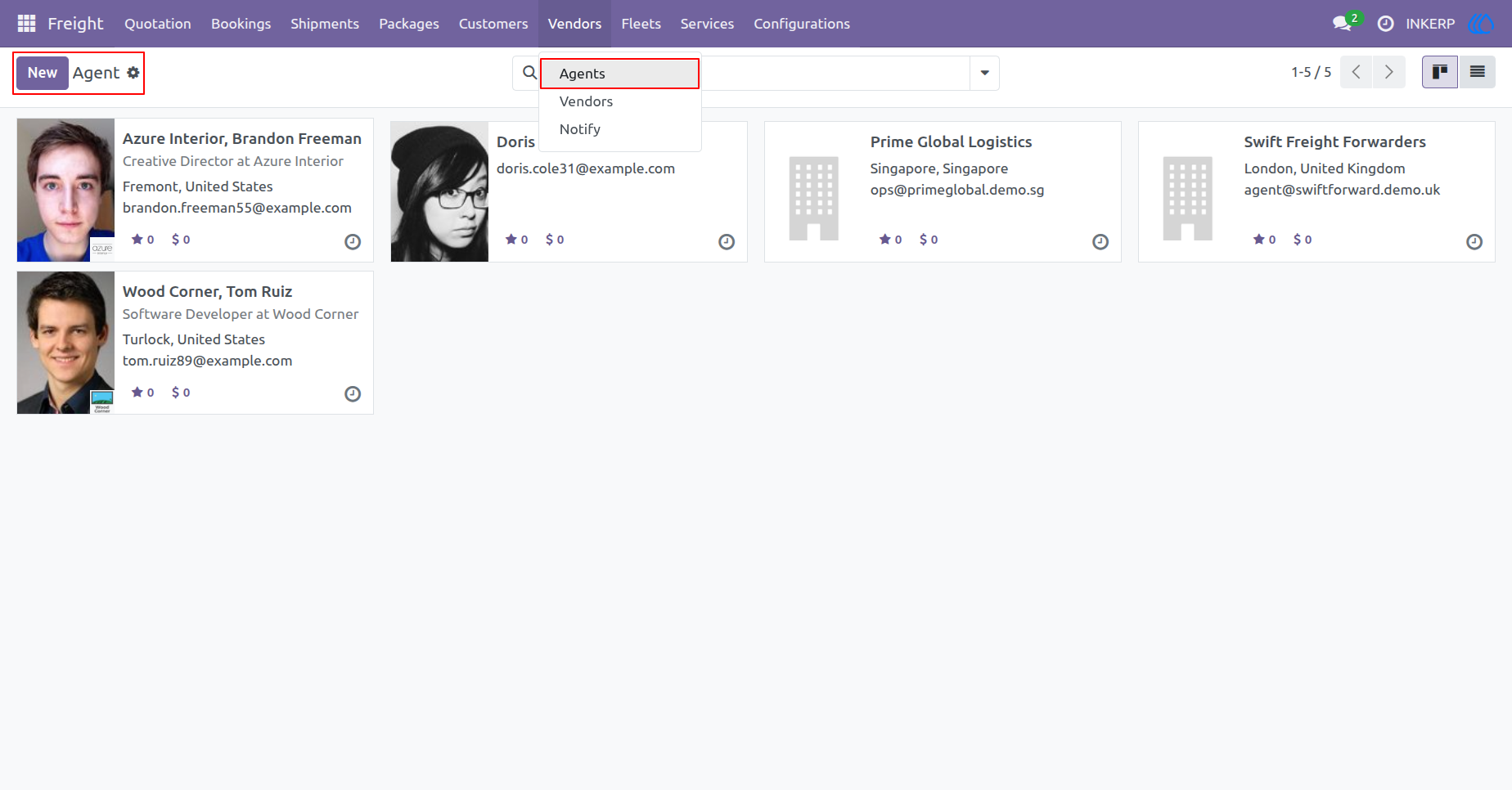Image resolution: width=1512 pixels, height=790 pixels.
Task: Open the Fleets menu
Action: (x=641, y=24)
